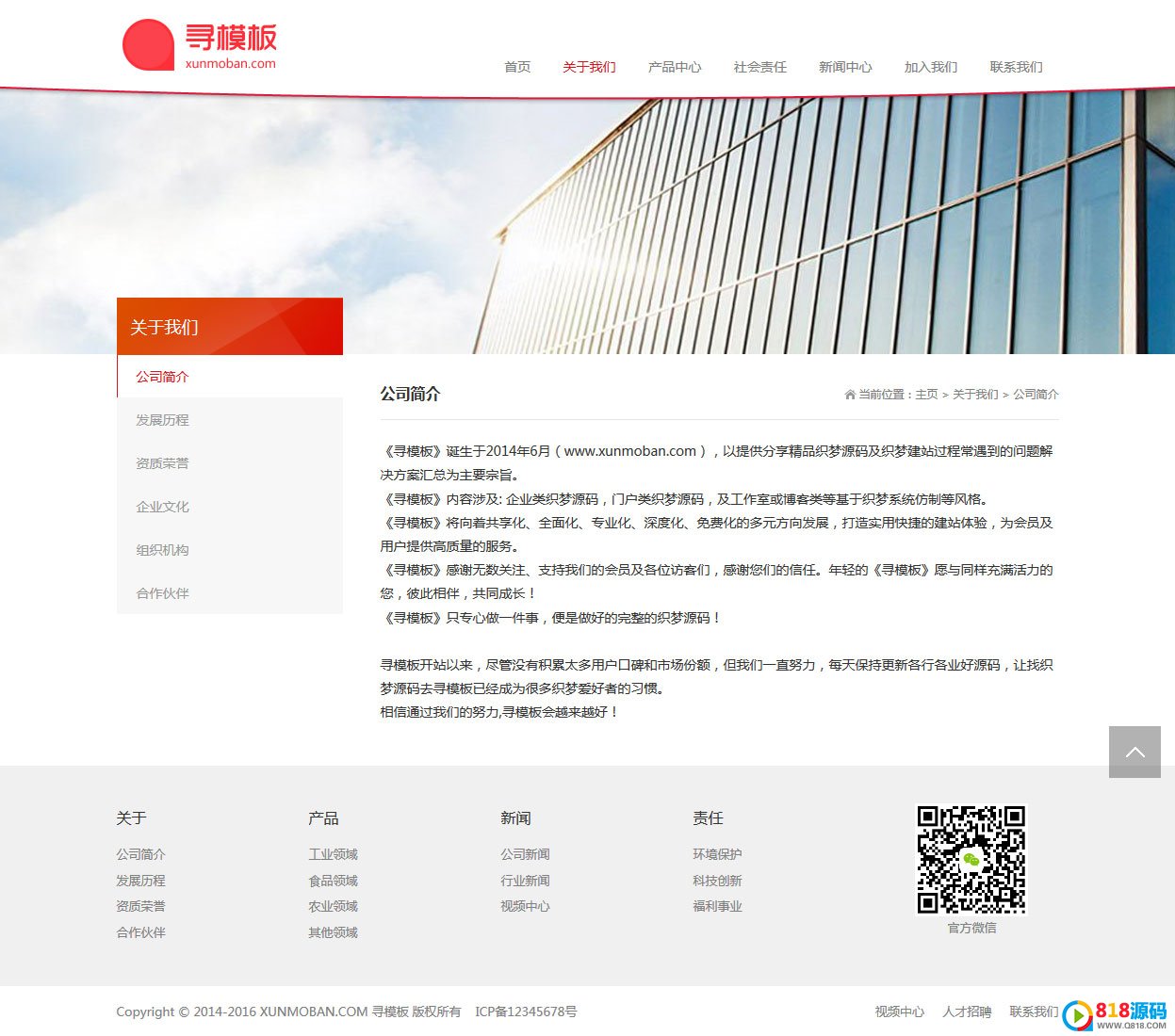This screenshot has width=1175, height=1036.
Task: Click the 责任 footer column heading
Action: 708,818
